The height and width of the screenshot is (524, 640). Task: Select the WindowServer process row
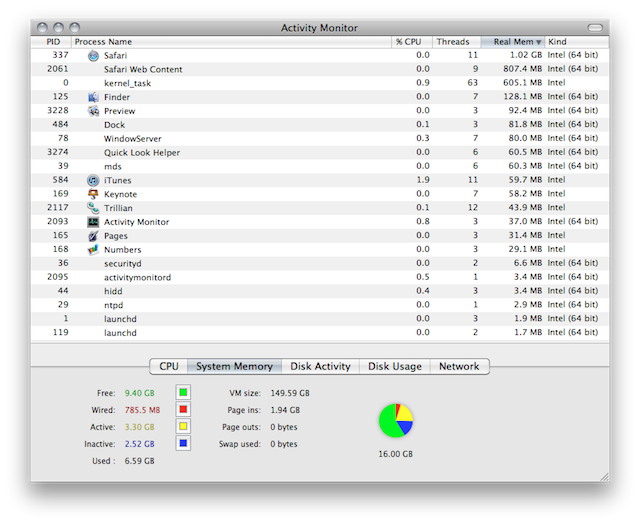click(320, 139)
